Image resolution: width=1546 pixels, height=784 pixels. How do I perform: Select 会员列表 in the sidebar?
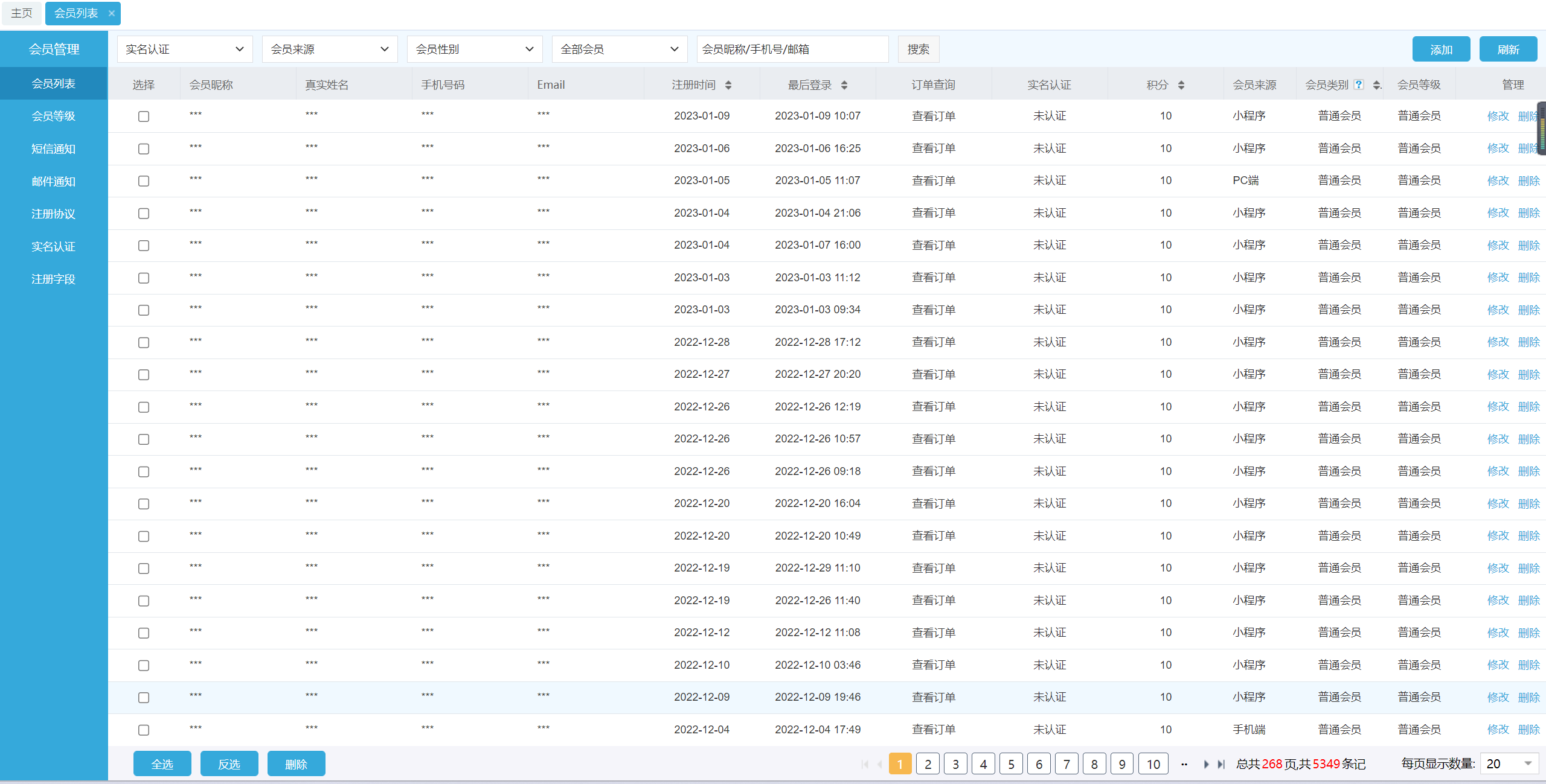(x=54, y=83)
